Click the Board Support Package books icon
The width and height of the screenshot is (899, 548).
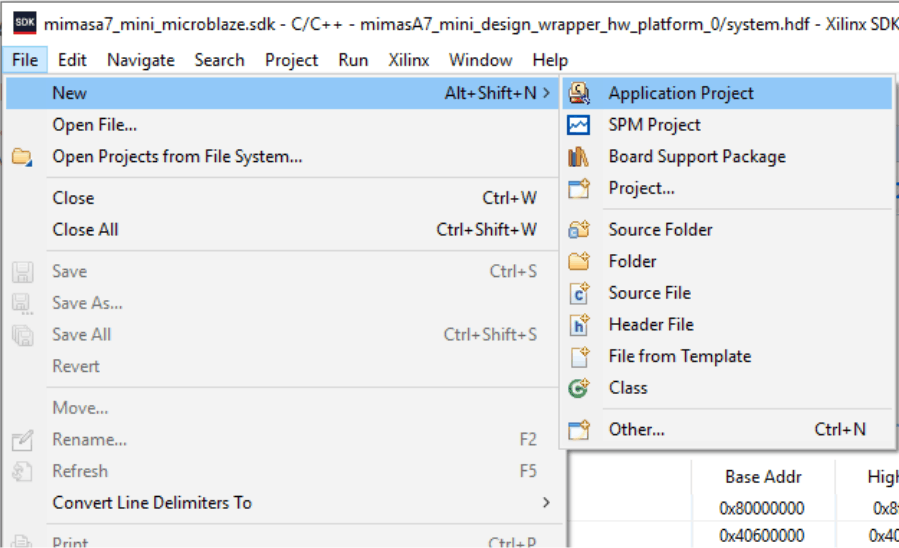pyautogui.click(x=579, y=157)
